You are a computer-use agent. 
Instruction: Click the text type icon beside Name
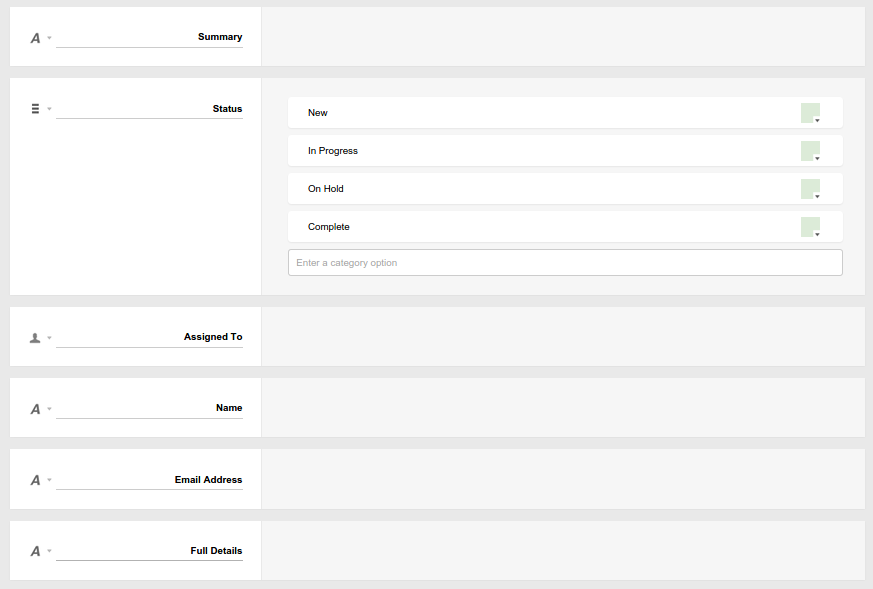point(35,409)
